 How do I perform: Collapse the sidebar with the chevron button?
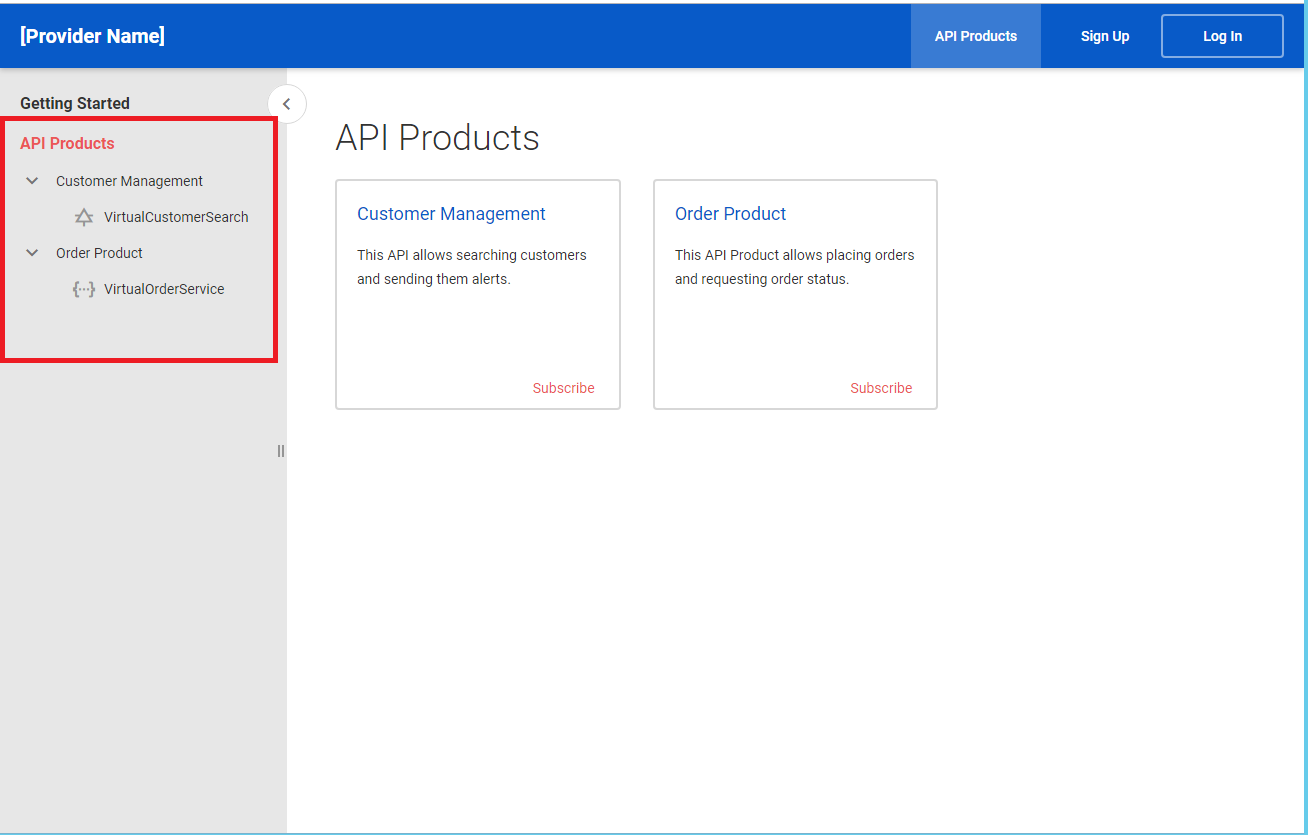pyautogui.click(x=287, y=104)
